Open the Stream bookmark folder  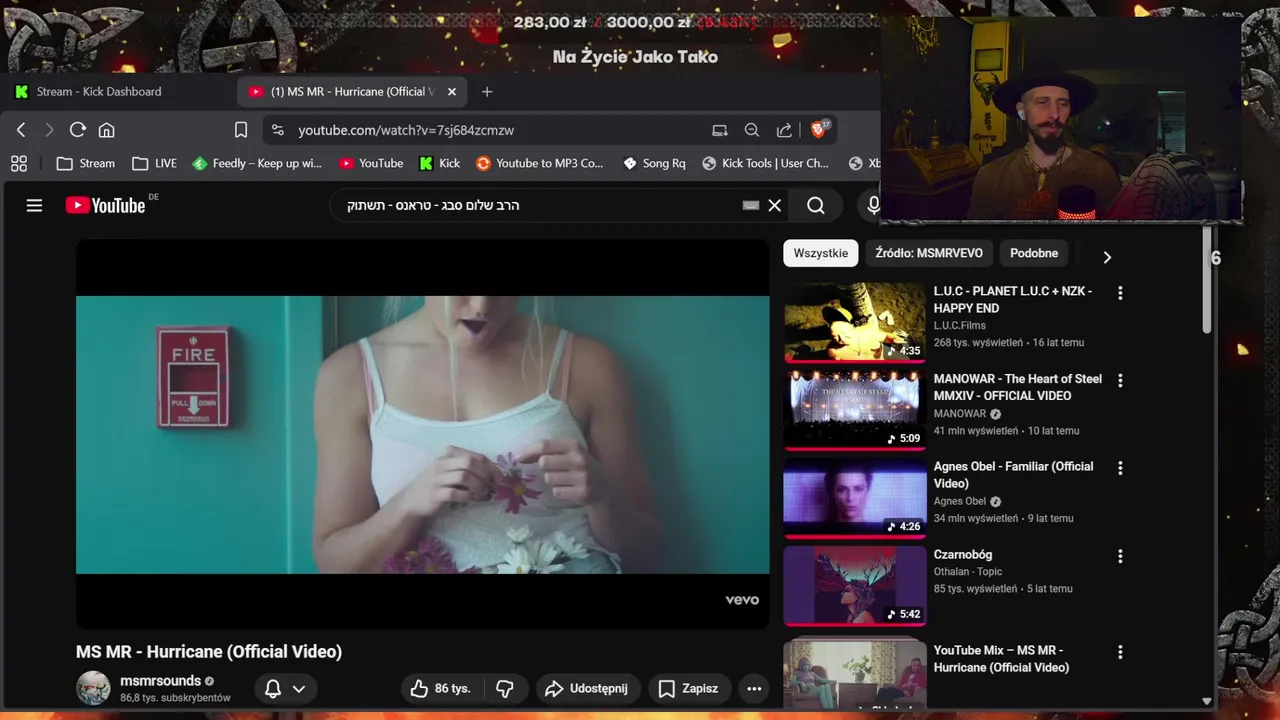pos(86,163)
